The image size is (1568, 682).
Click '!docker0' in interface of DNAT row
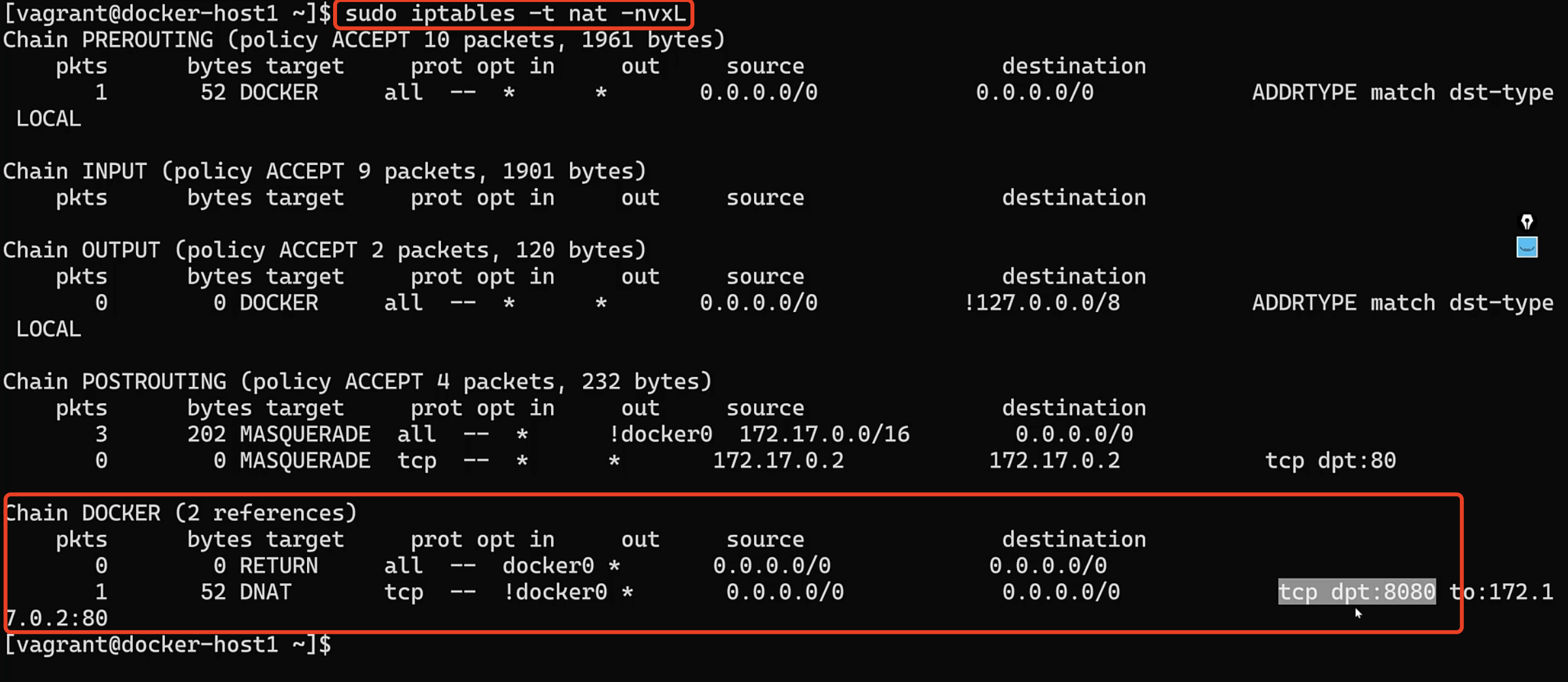[555, 592]
